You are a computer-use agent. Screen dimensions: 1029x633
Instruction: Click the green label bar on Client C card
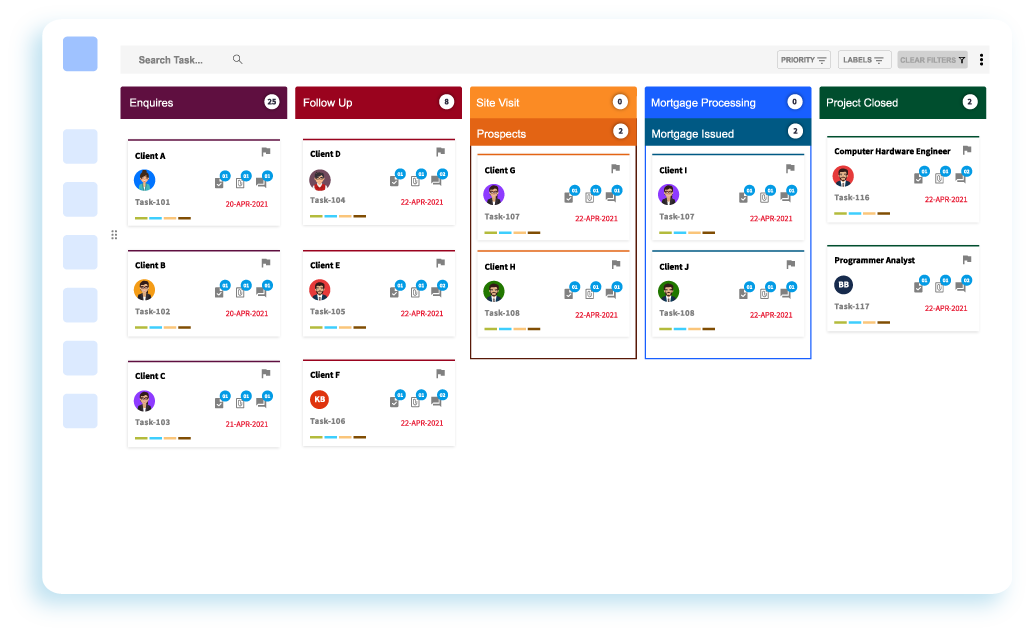point(141,438)
